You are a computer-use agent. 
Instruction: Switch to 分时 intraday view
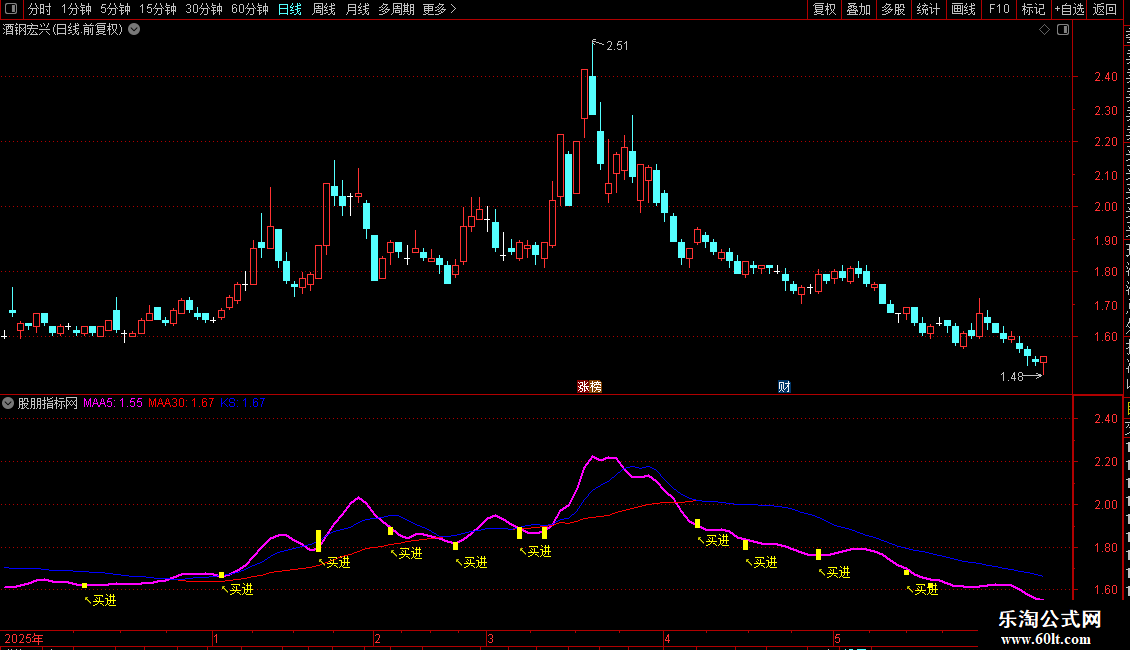pyautogui.click(x=40, y=9)
